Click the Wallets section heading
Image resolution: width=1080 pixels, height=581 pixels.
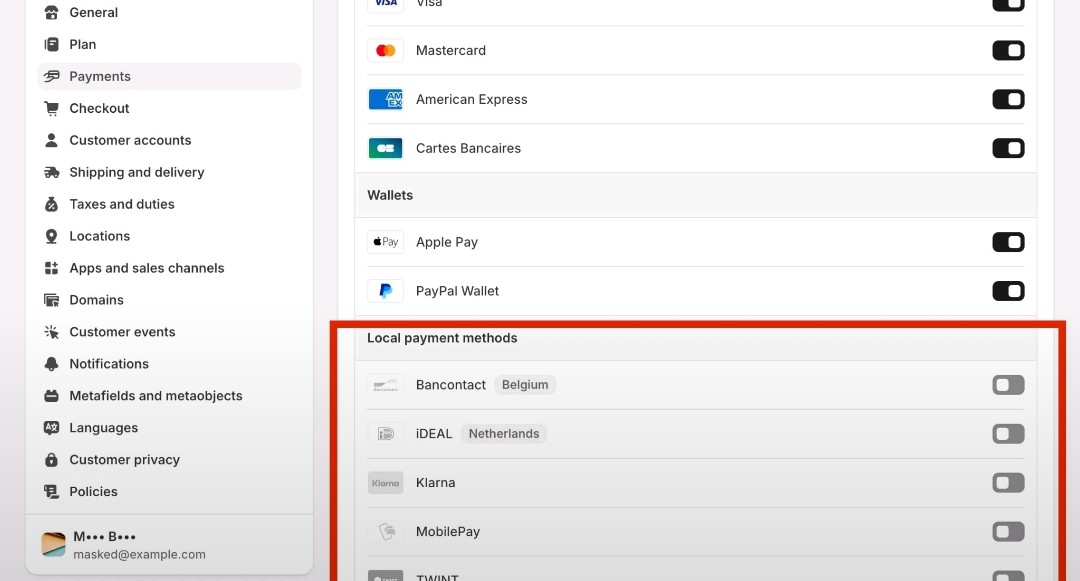(390, 196)
